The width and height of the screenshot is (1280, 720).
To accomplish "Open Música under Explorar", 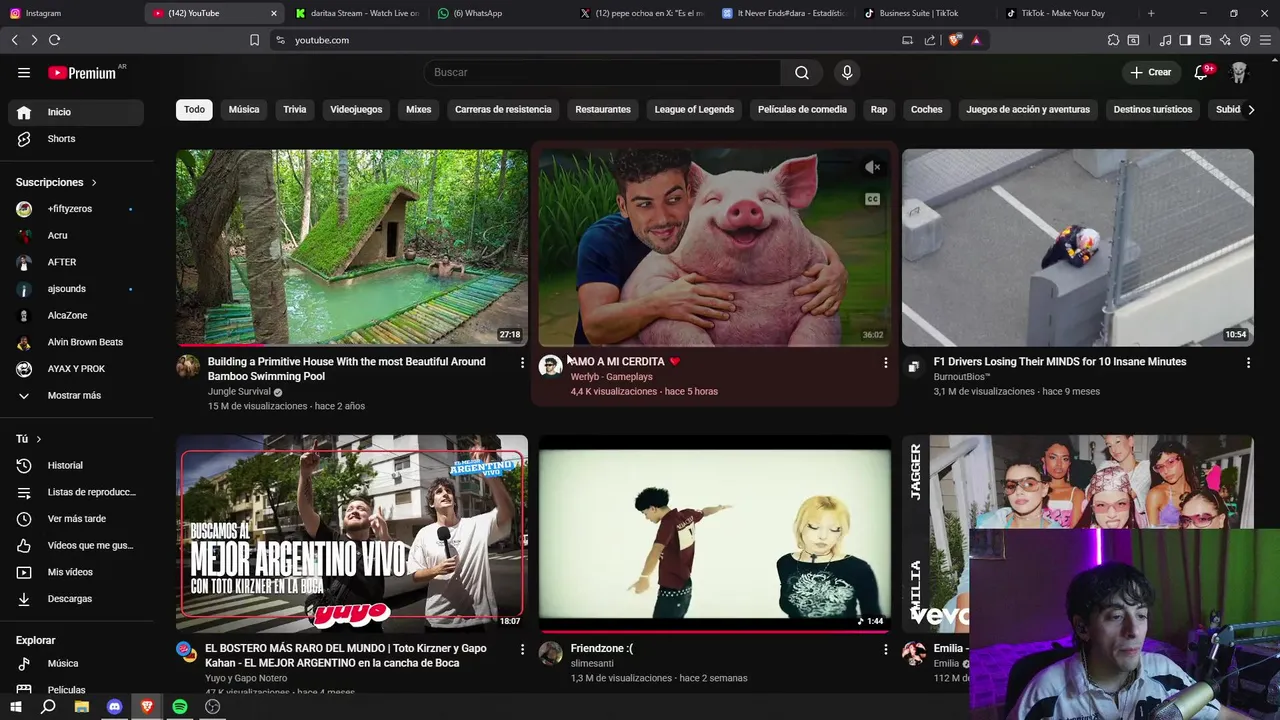I will coord(76,664).
